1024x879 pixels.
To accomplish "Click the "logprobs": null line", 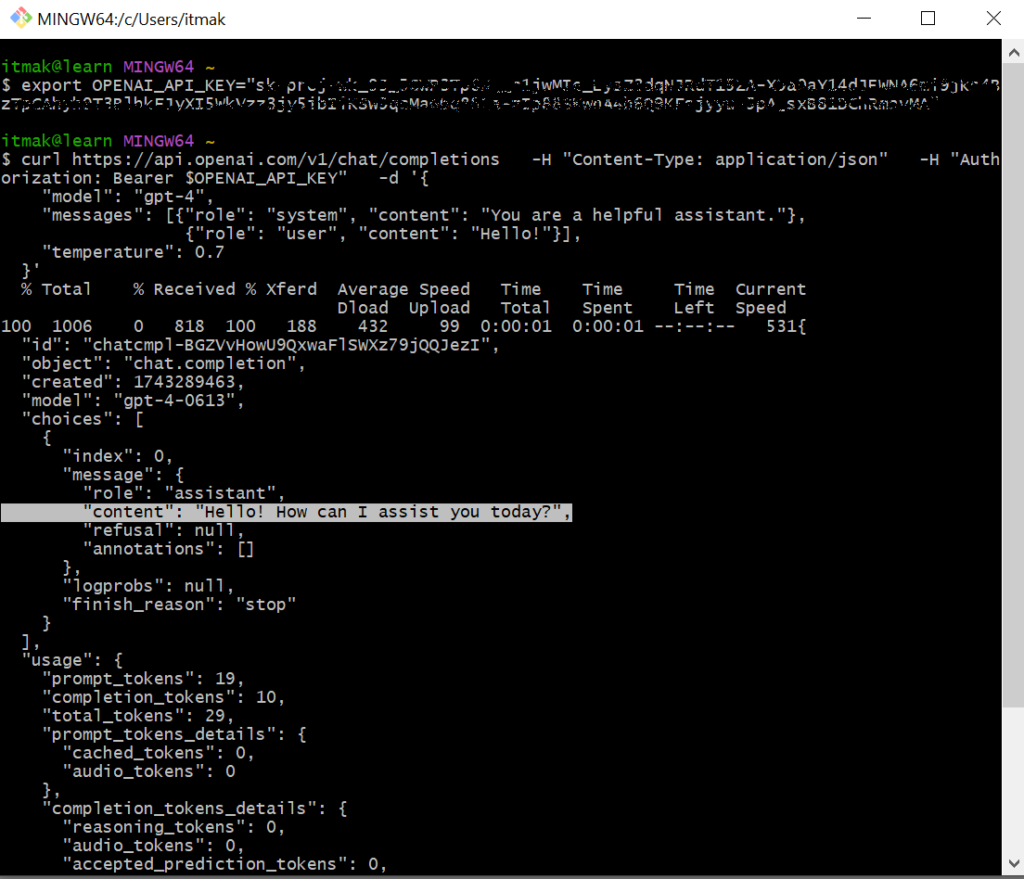I will click(x=148, y=586).
